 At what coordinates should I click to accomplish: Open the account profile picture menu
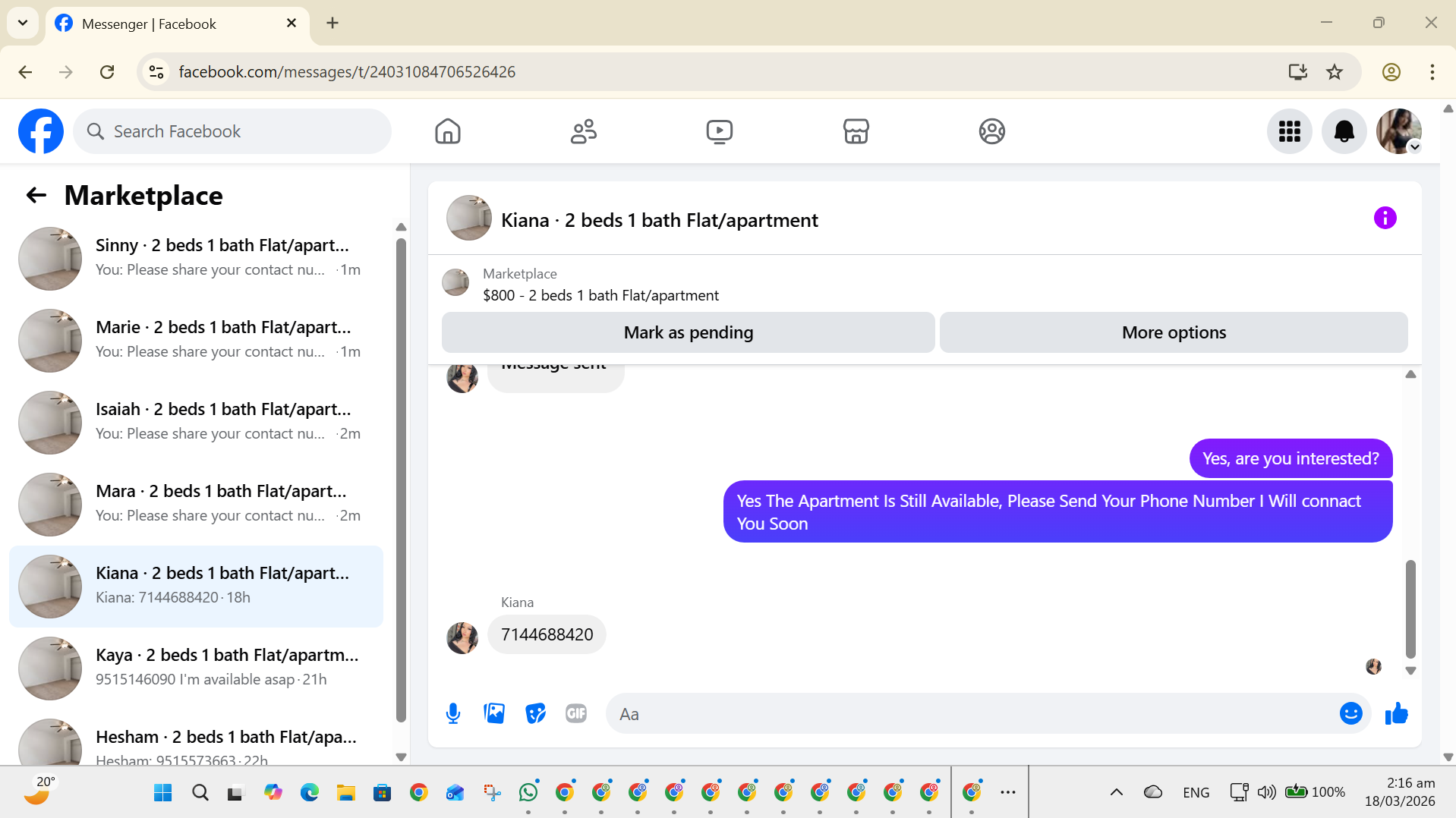click(x=1398, y=131)
